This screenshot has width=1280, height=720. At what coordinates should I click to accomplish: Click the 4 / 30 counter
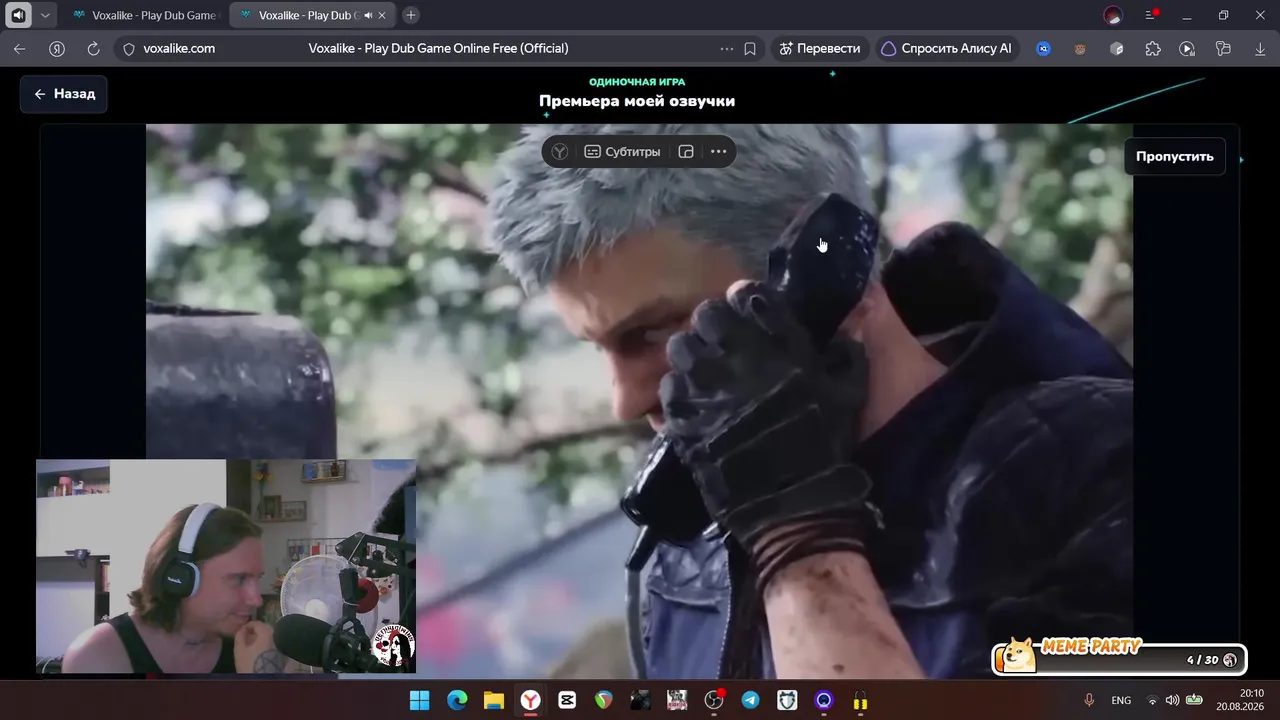[x=1203, y=660]
